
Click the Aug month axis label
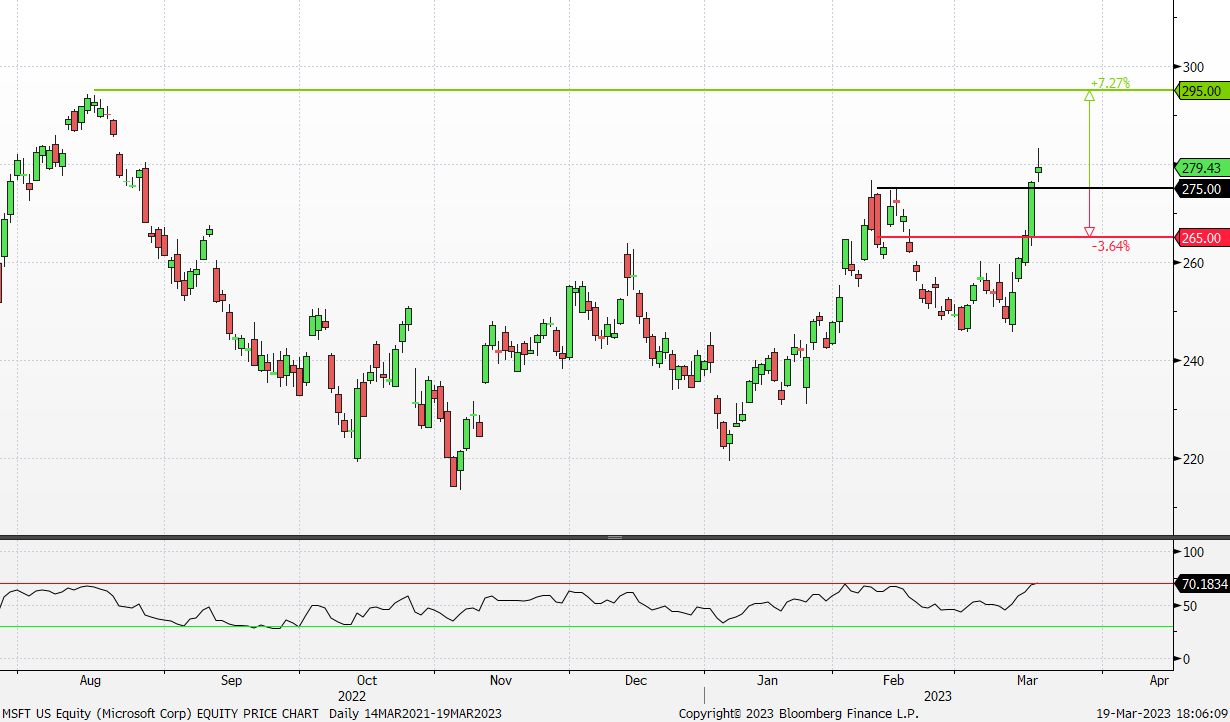(x=90, y=681)
